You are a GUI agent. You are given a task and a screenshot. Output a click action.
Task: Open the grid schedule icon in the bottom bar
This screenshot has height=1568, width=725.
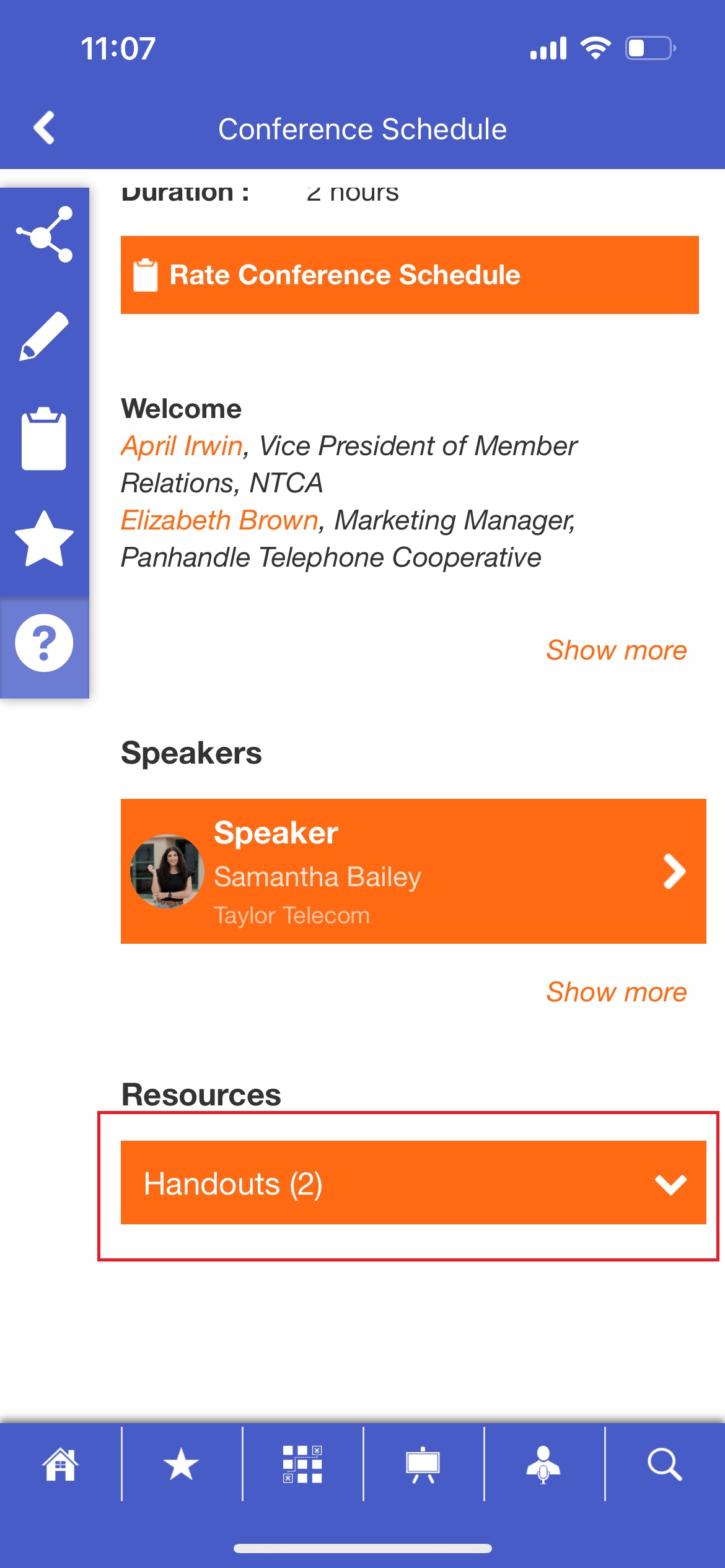(302, 1465)
